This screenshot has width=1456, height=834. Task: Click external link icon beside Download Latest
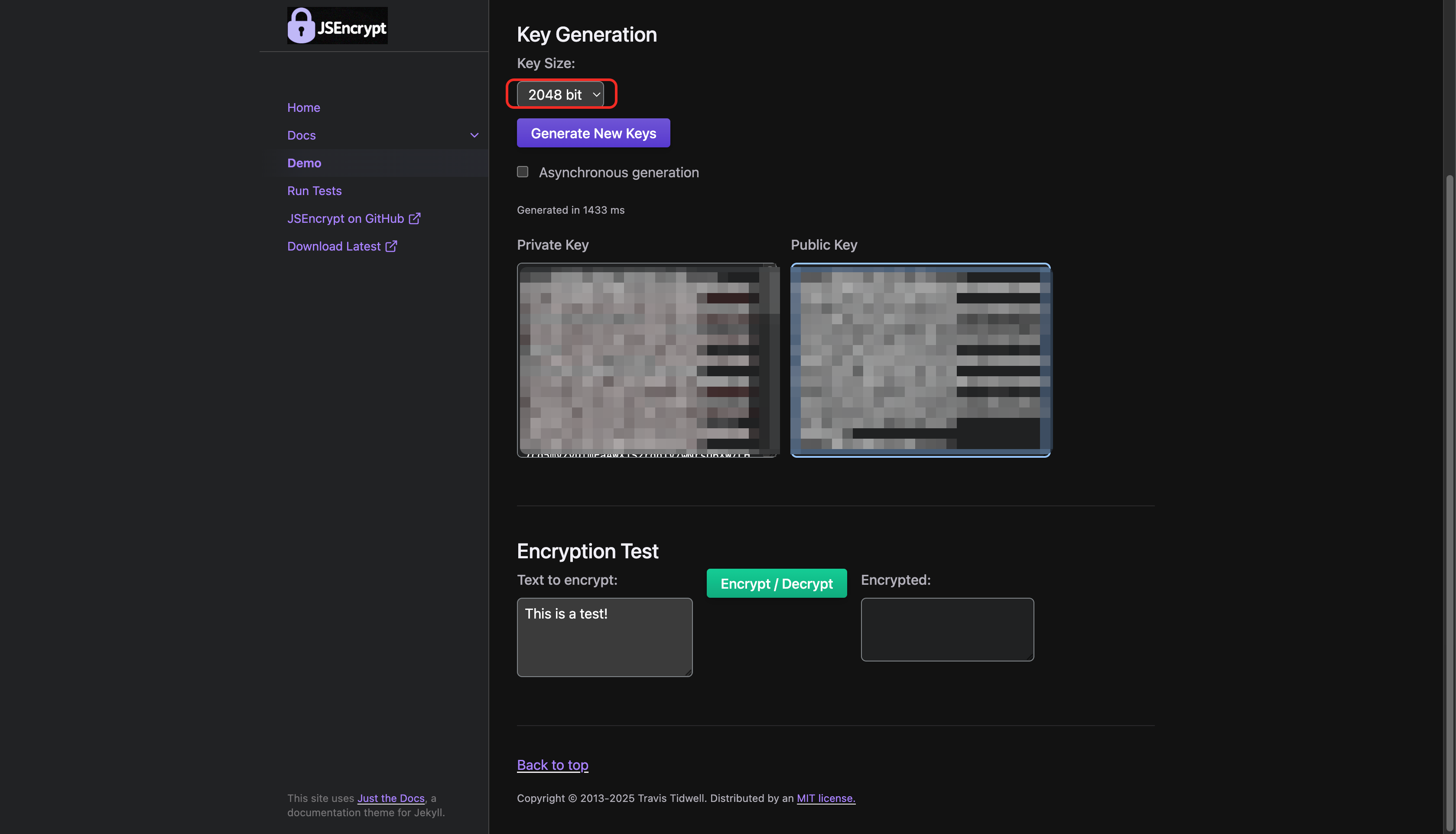(x=391, y=246)
